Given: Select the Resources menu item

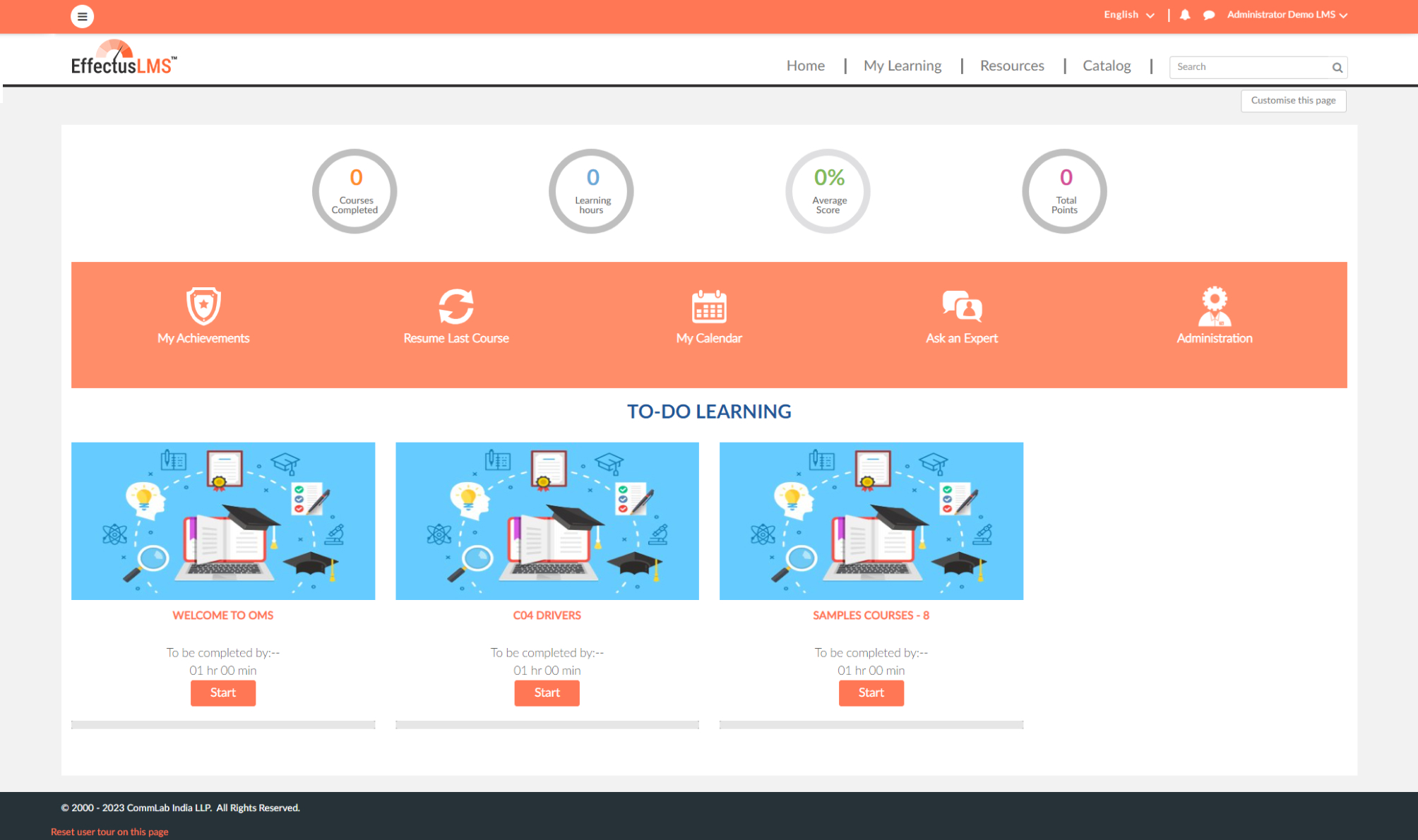Looking at the screenshot, I should 1011,65.
